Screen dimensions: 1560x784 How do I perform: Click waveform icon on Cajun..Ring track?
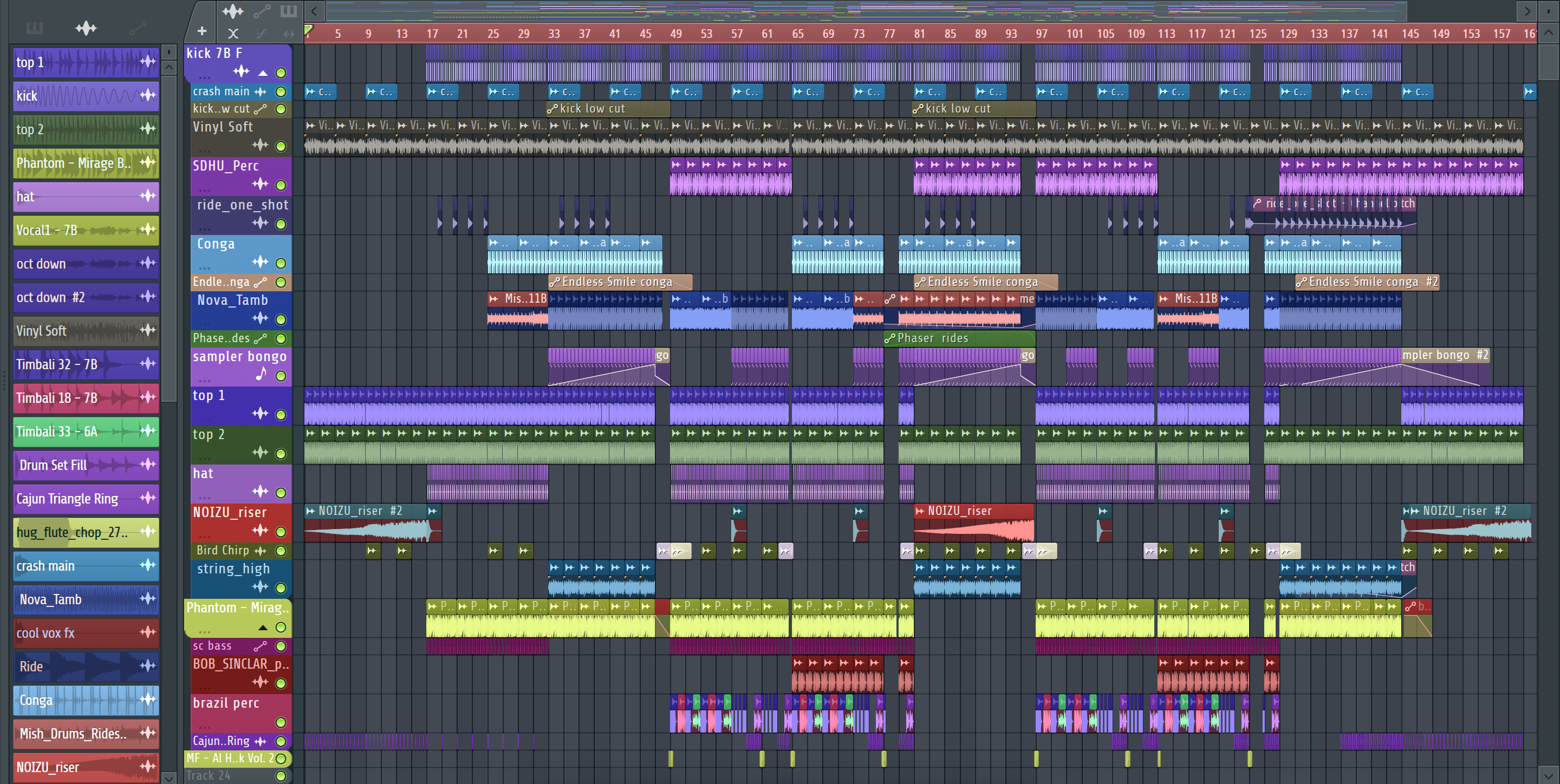click(261, 742)
